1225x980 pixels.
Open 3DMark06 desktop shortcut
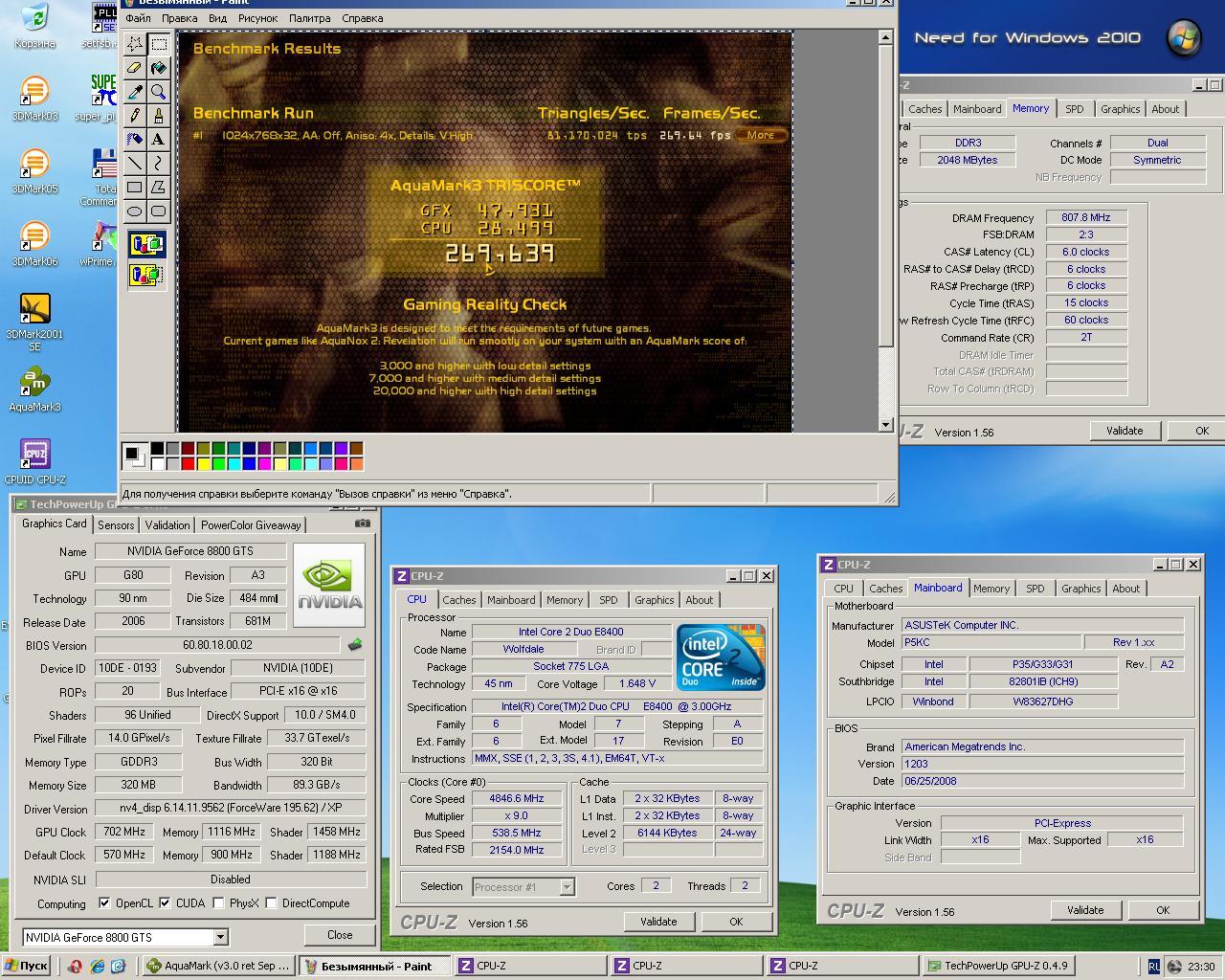click(34, 245)
